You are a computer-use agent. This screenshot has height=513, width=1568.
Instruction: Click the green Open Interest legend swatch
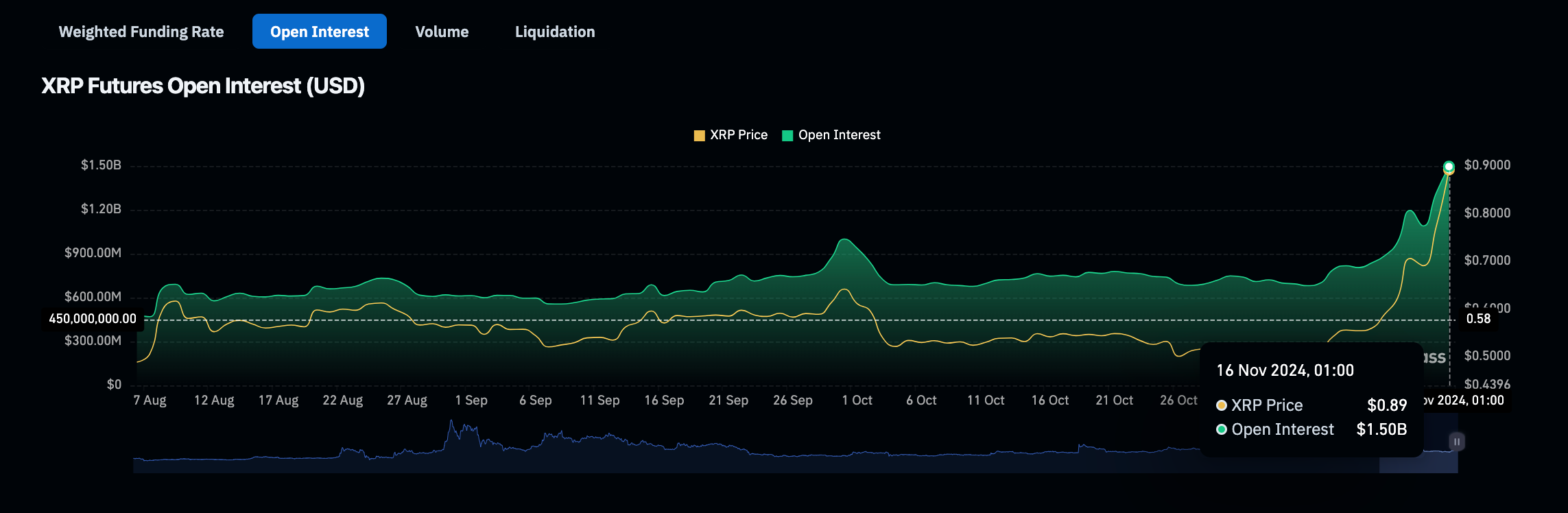click(787, 136)
